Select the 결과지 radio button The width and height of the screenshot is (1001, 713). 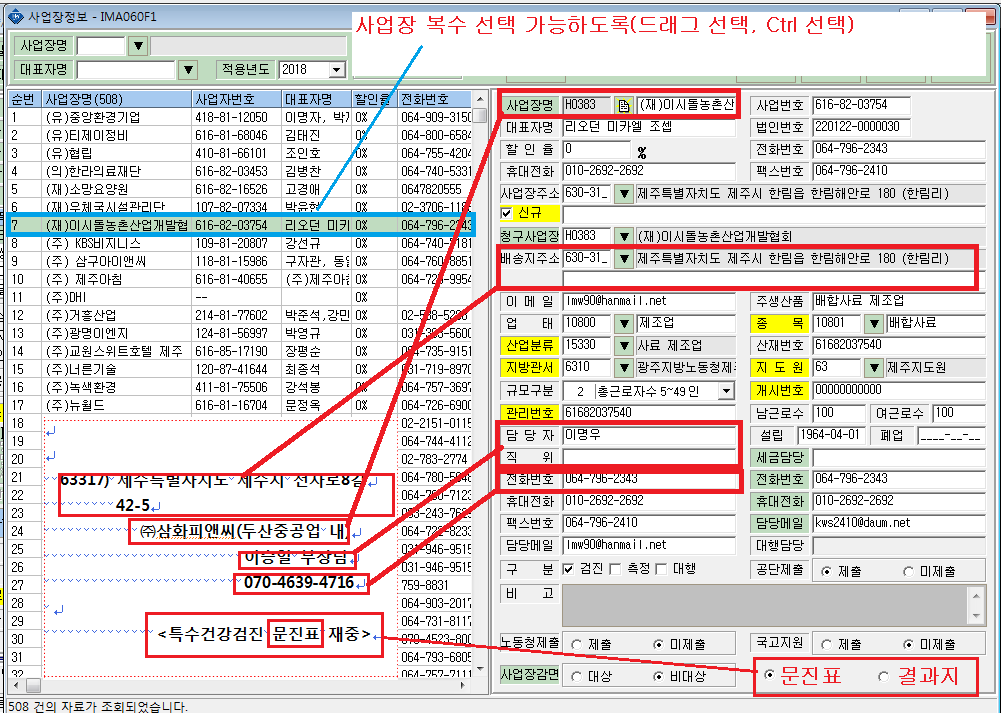[884, 676]
